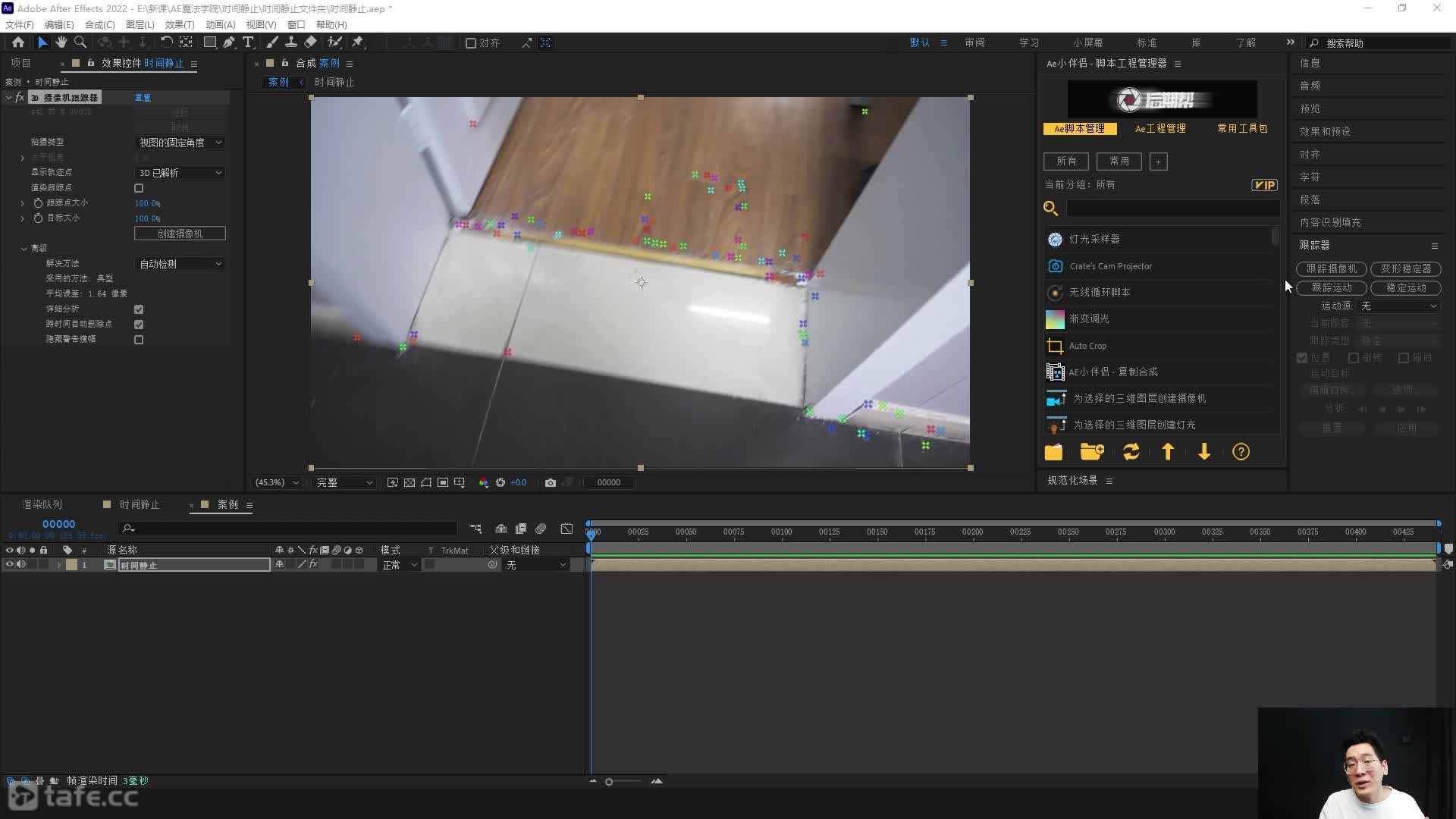Viewport: 1456px width, 819px height.
Task: Click the 变形稳定器 button
Action: [x=1406, y=269]
